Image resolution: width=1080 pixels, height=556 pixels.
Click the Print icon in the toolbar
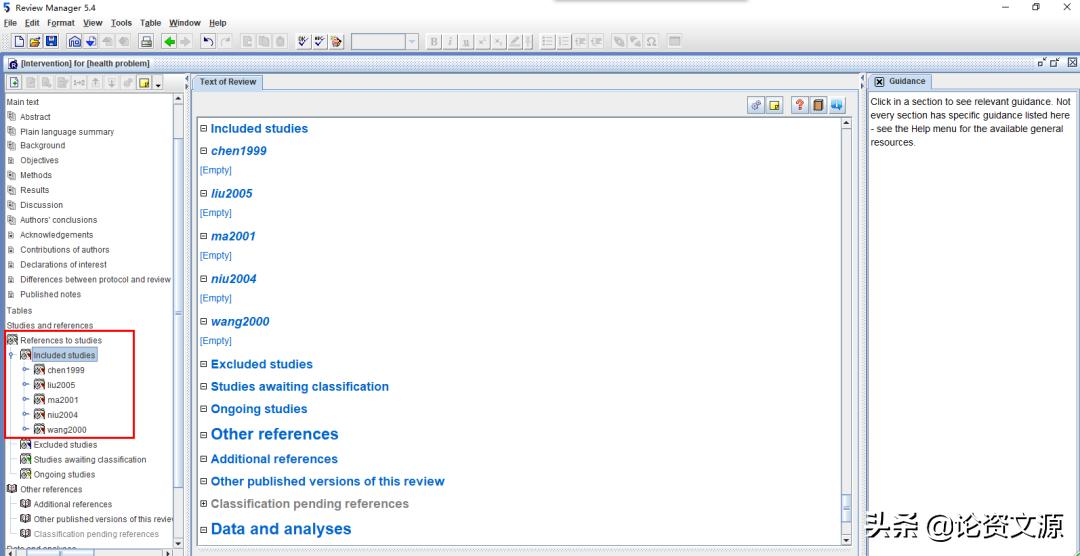click(146, 41)
